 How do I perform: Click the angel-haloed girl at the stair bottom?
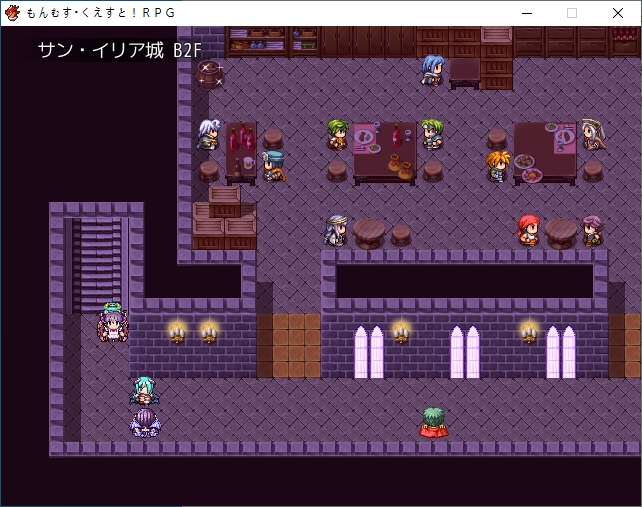[x=113, y=323]
